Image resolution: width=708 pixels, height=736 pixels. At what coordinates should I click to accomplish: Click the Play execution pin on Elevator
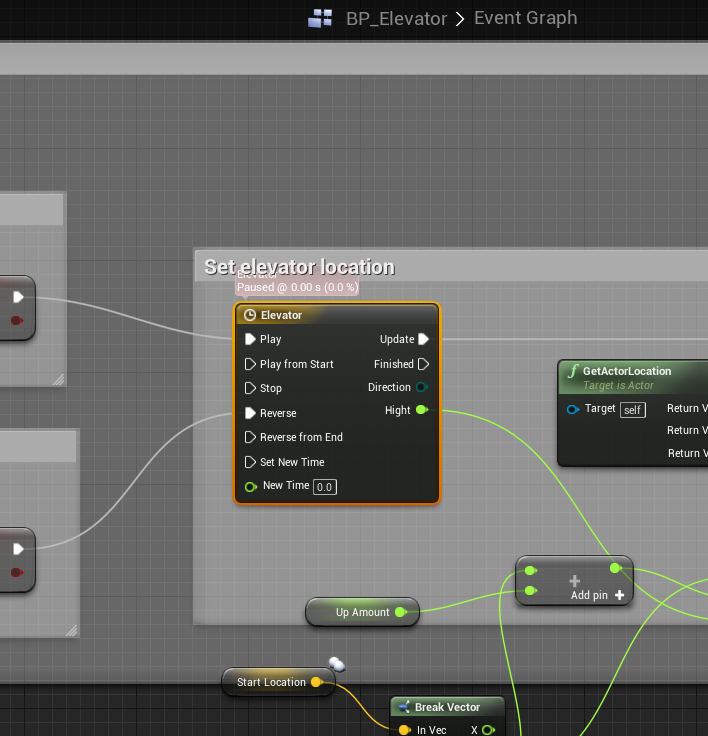pos(251,339)
